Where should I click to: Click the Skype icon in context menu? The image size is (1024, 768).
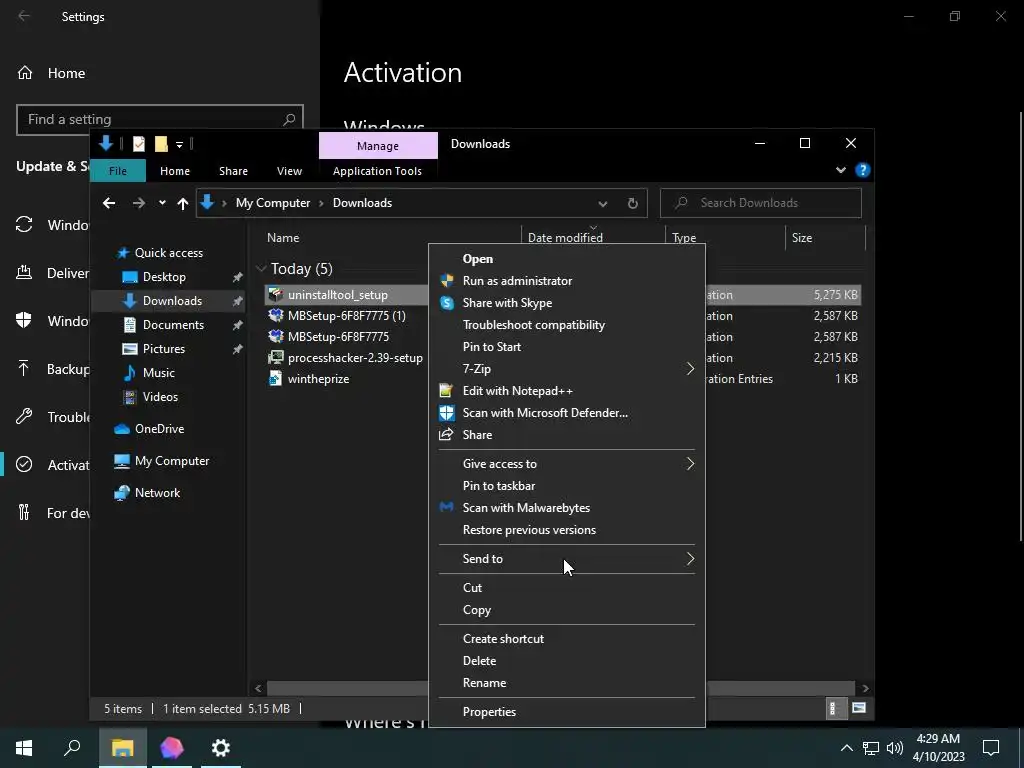[x=447, y=303]
